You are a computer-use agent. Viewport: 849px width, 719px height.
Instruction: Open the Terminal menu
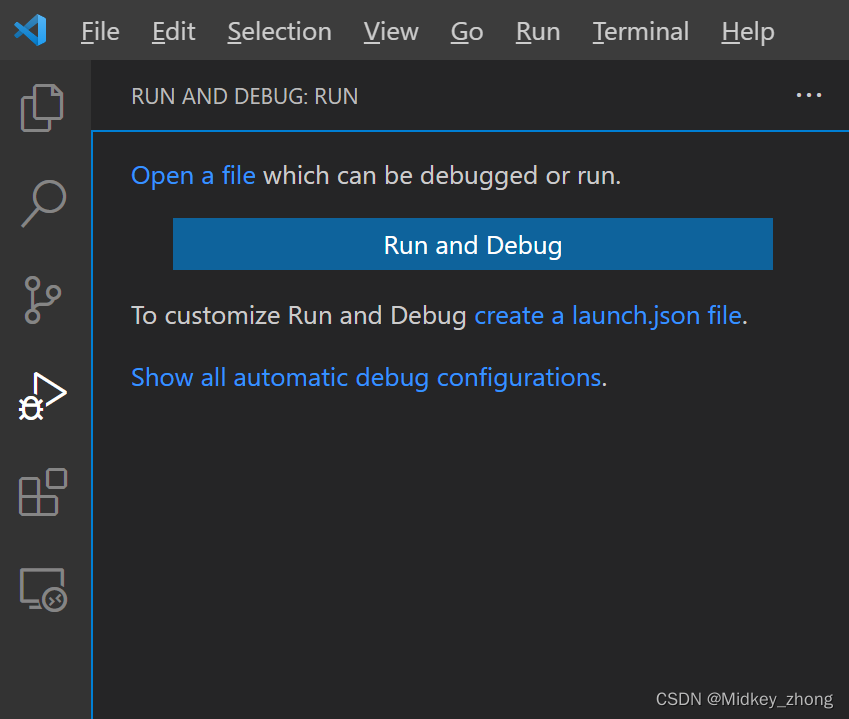point(640,31)
